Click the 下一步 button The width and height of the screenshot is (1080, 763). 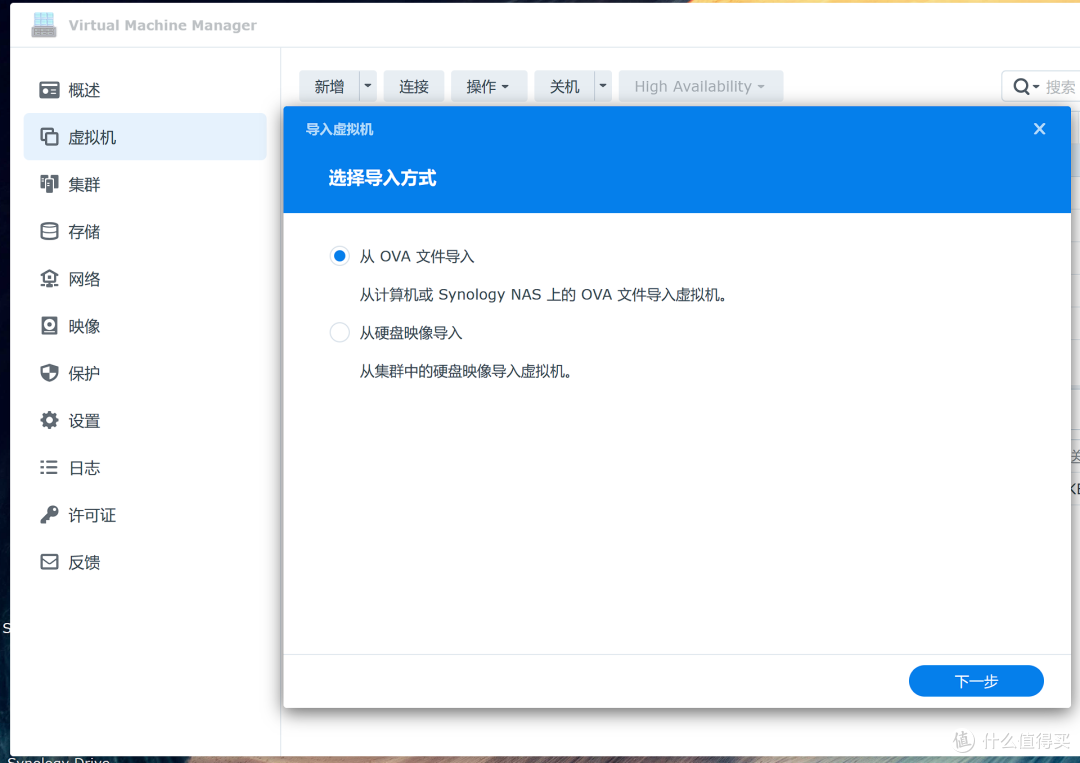pos(976,681)
